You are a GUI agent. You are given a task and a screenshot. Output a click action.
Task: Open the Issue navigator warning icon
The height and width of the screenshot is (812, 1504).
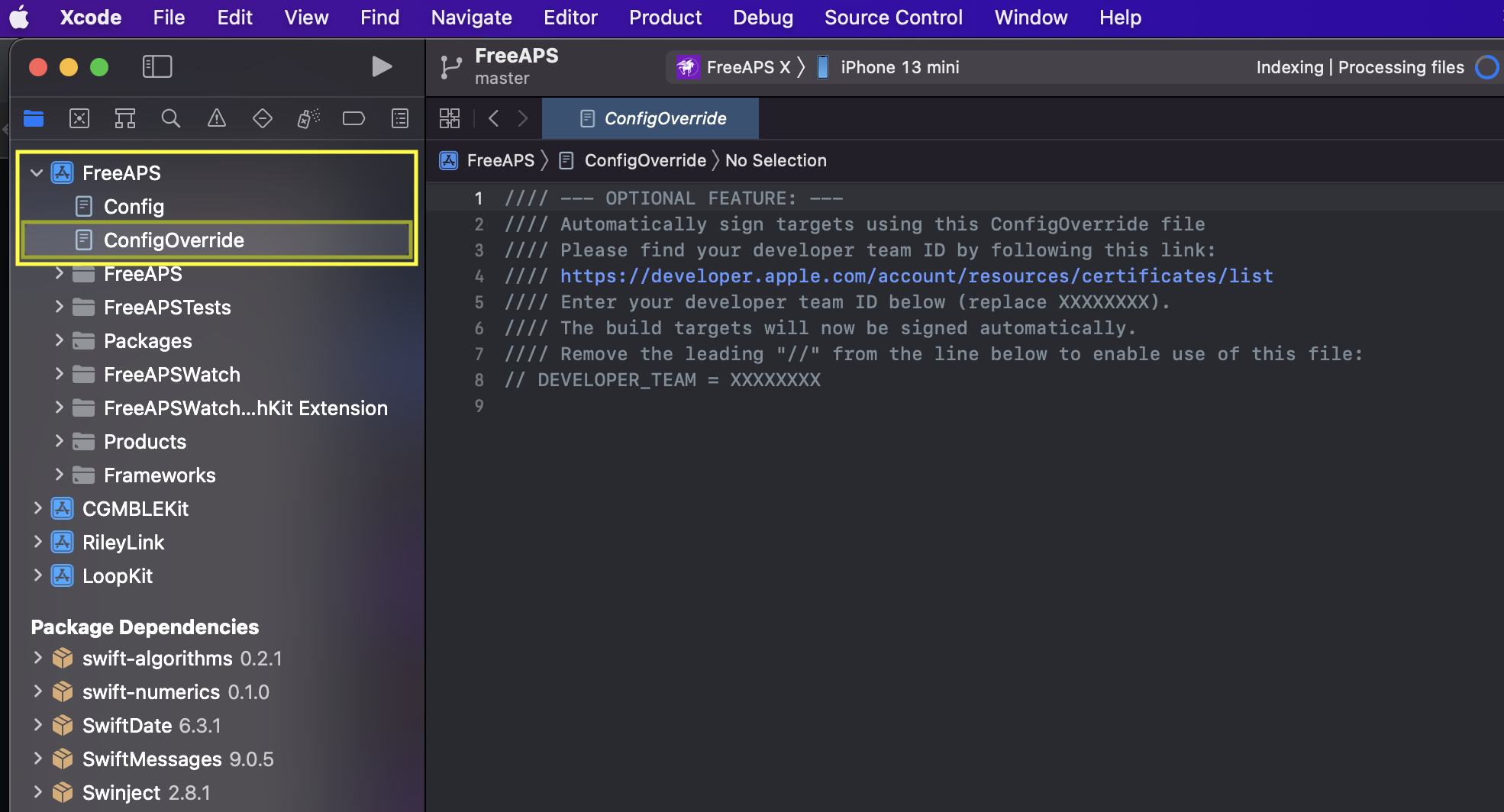[x=217, y=118]
